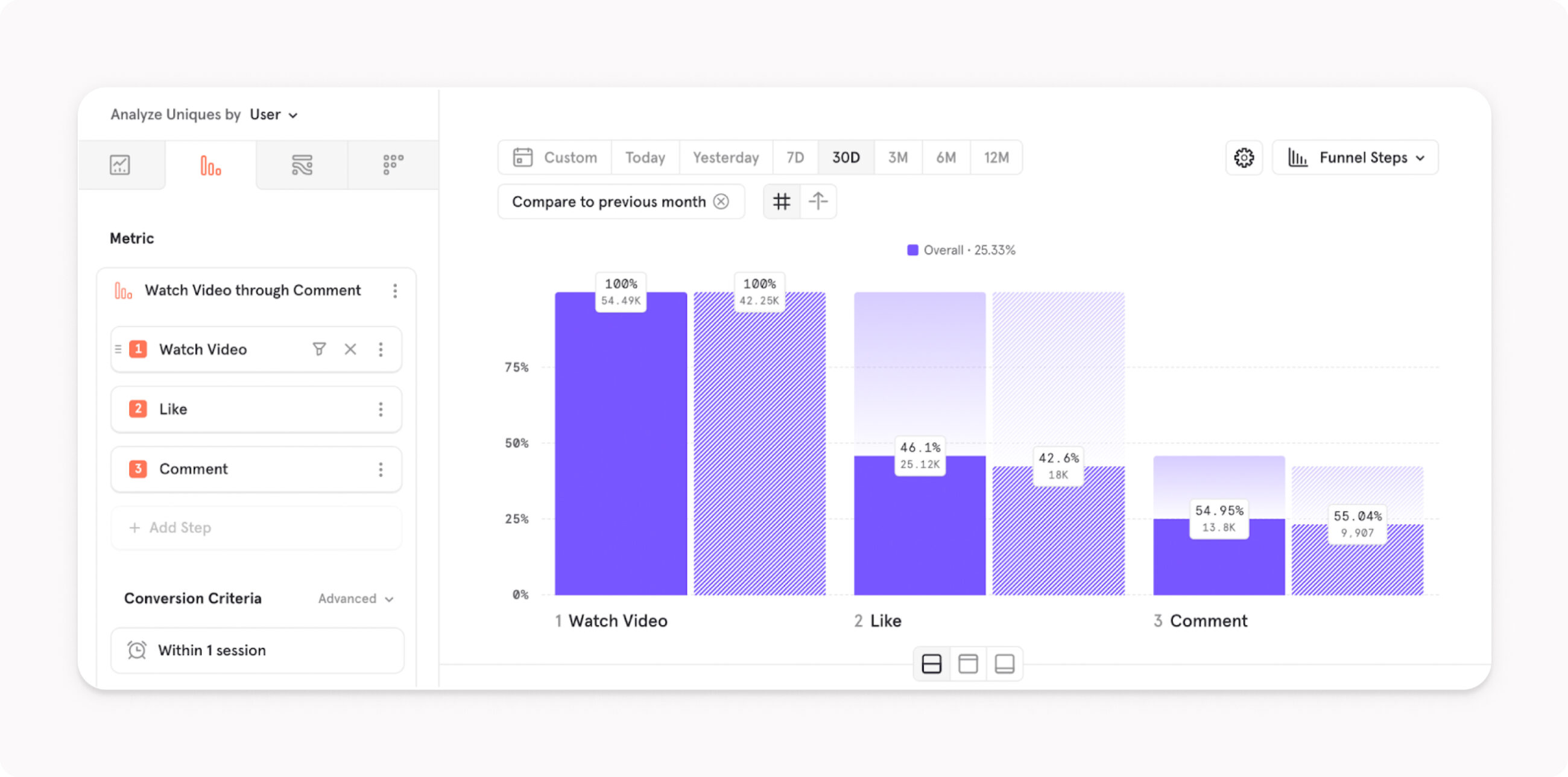
Task: Switch to absolute numbers with hash icon
Action: coord(781,201)
